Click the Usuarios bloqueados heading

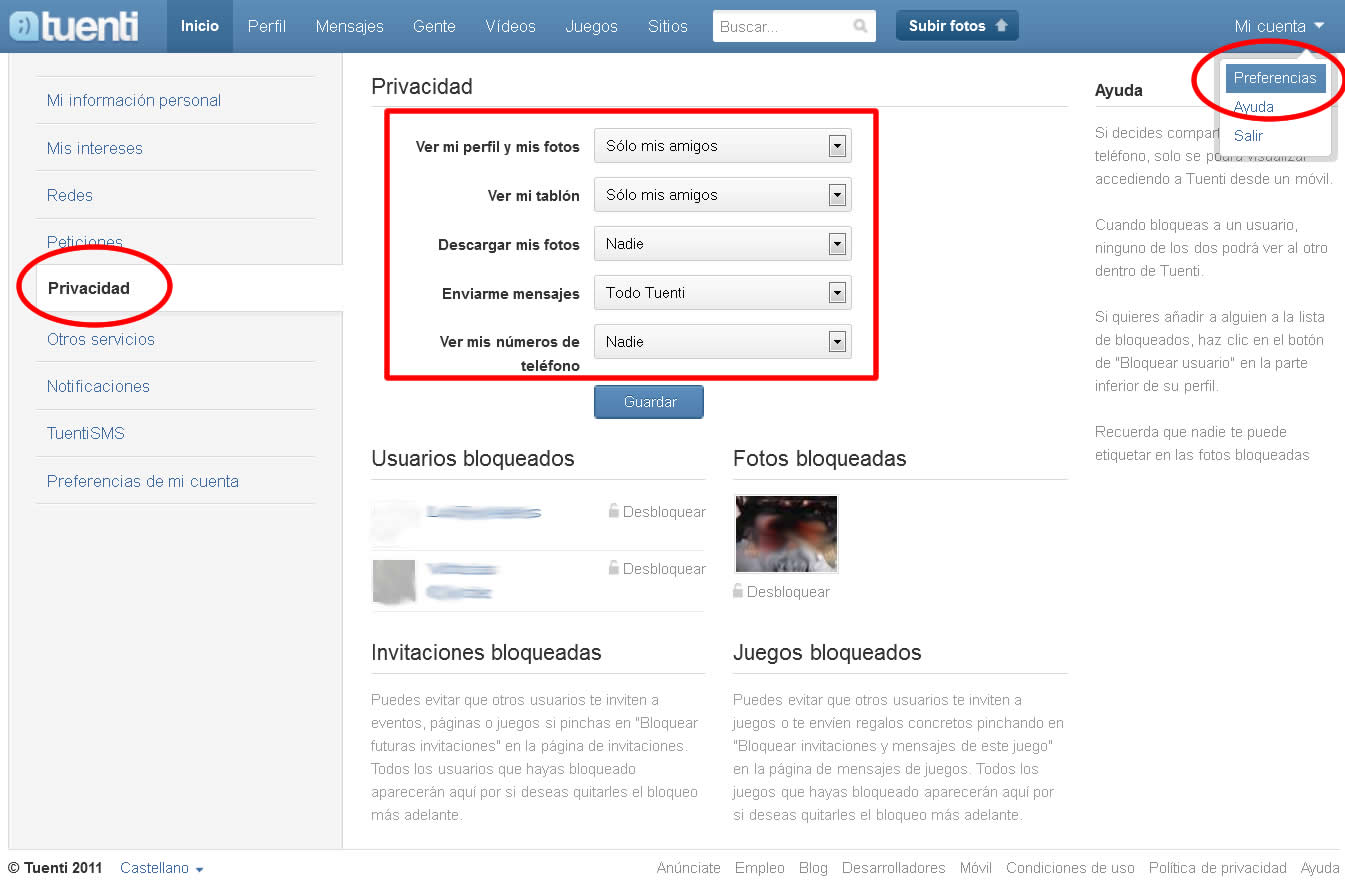[x=473, y=459]
